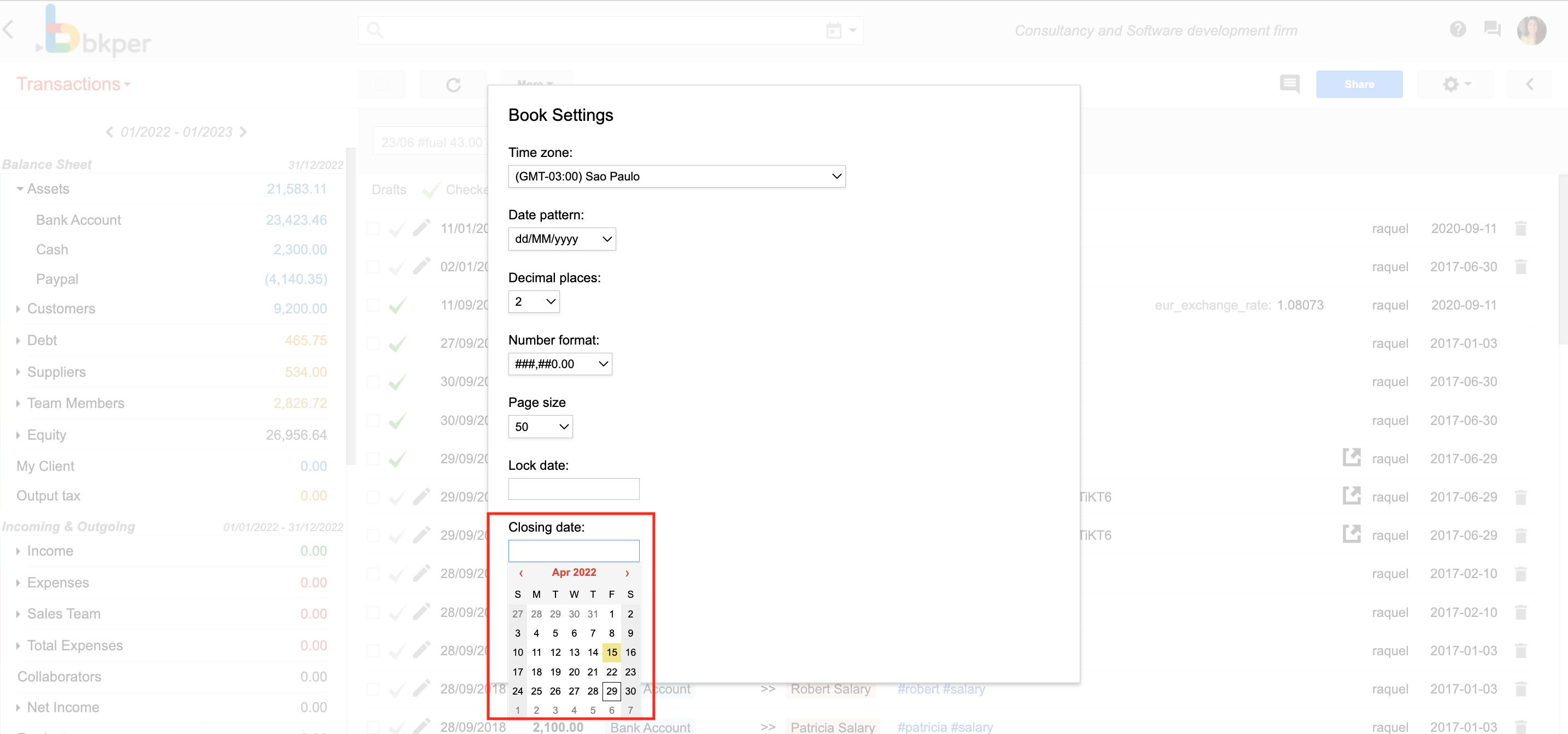
Task: Open the Page size dropdown
Action: coord(539,427)
